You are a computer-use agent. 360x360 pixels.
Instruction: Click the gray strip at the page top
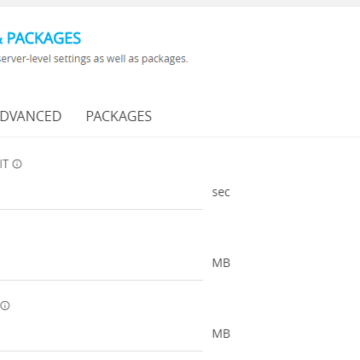coord(180,3)
